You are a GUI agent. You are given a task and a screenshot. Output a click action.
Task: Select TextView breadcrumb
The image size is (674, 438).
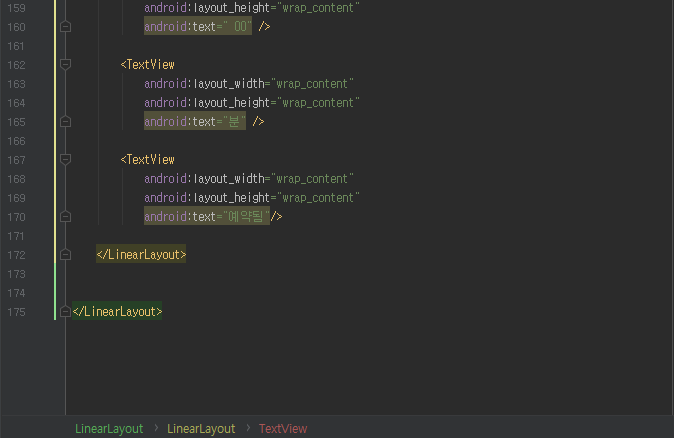(283, 429)
